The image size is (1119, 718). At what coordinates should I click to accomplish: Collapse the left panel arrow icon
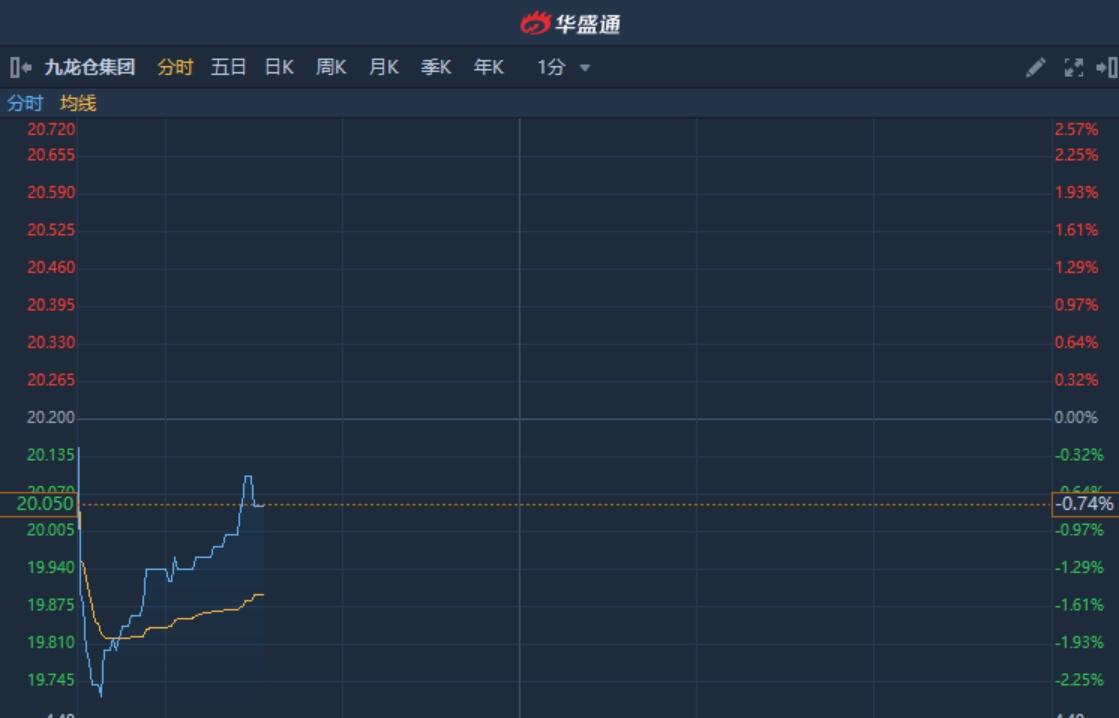point(21,68)
